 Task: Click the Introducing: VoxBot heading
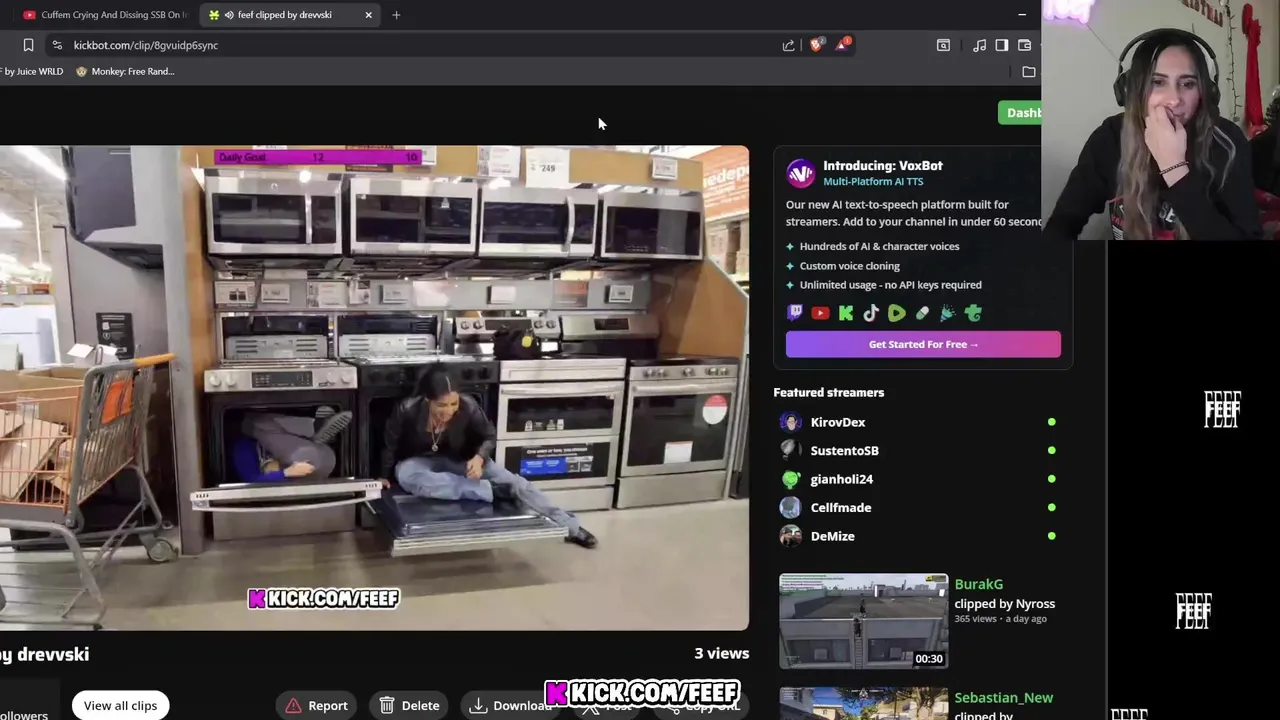[x=882, y=165]
